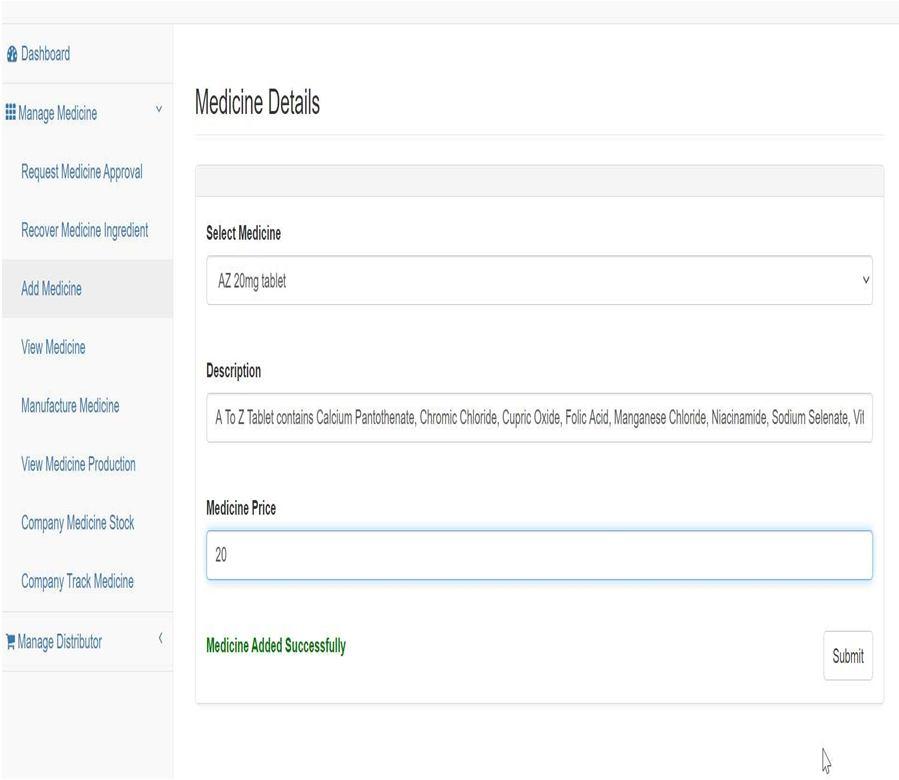Go to Recover Medicine Ingredient
This screenshot has height=780, width=899.
(84, 231)
